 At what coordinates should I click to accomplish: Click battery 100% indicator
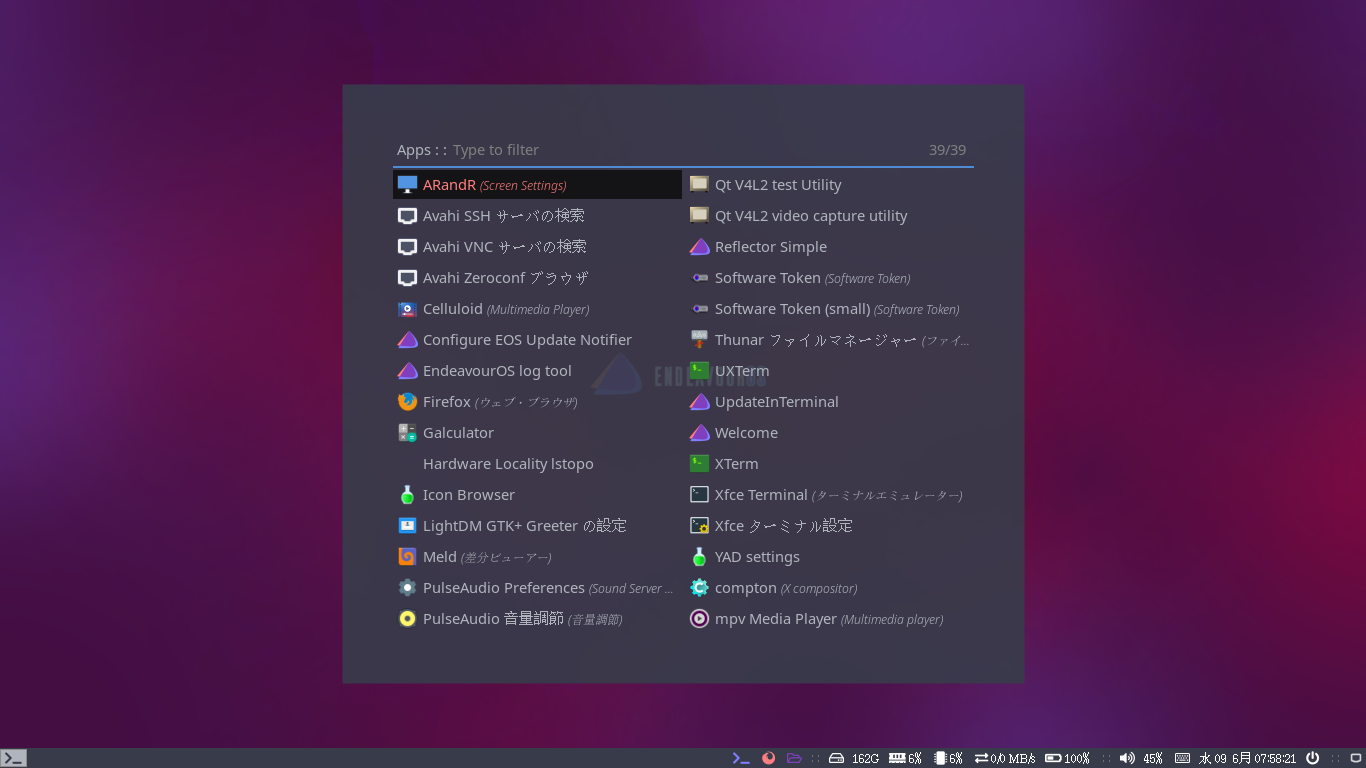[1067, 759]
